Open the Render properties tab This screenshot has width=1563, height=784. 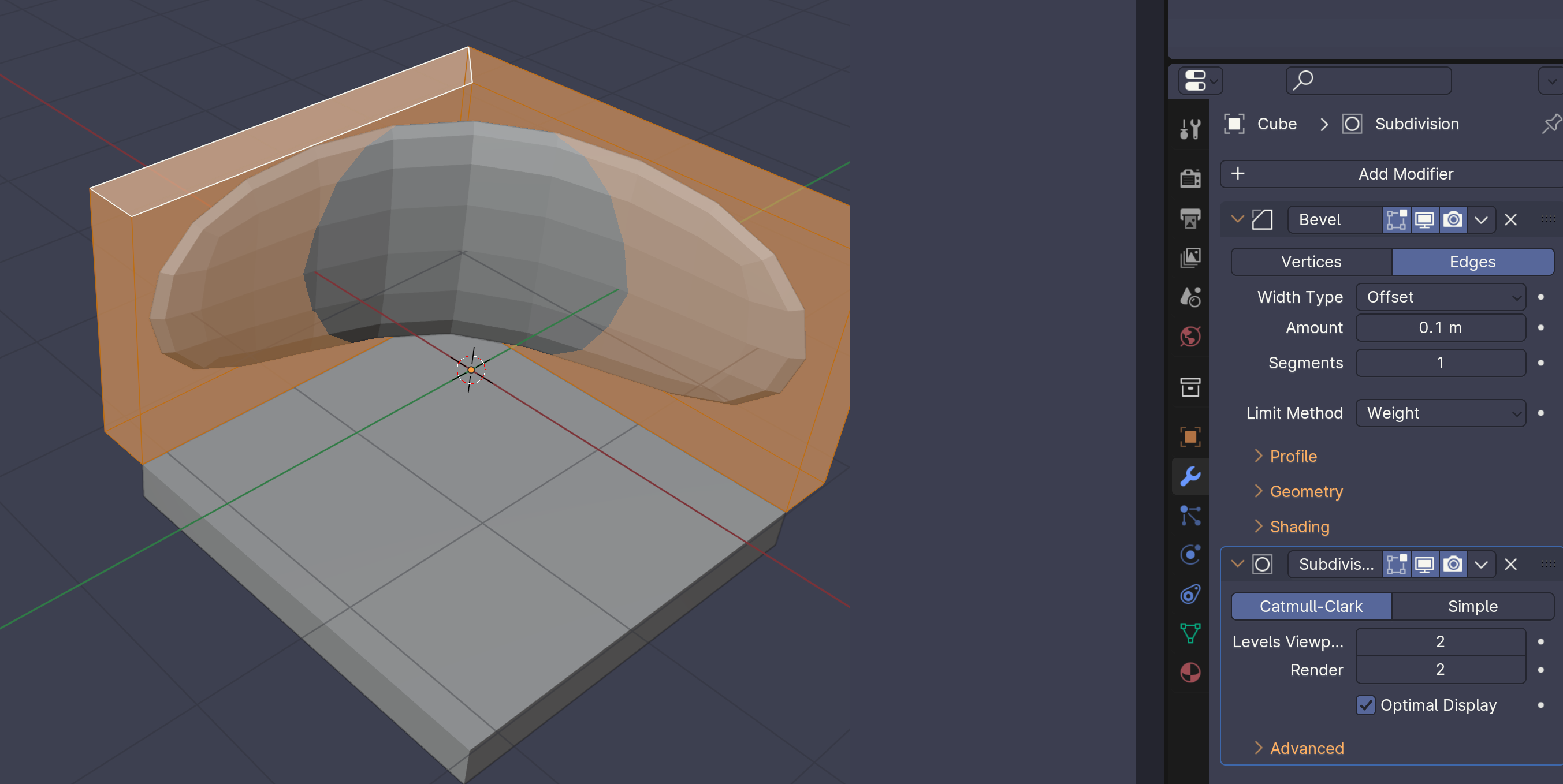click(x=1190, y=179)
